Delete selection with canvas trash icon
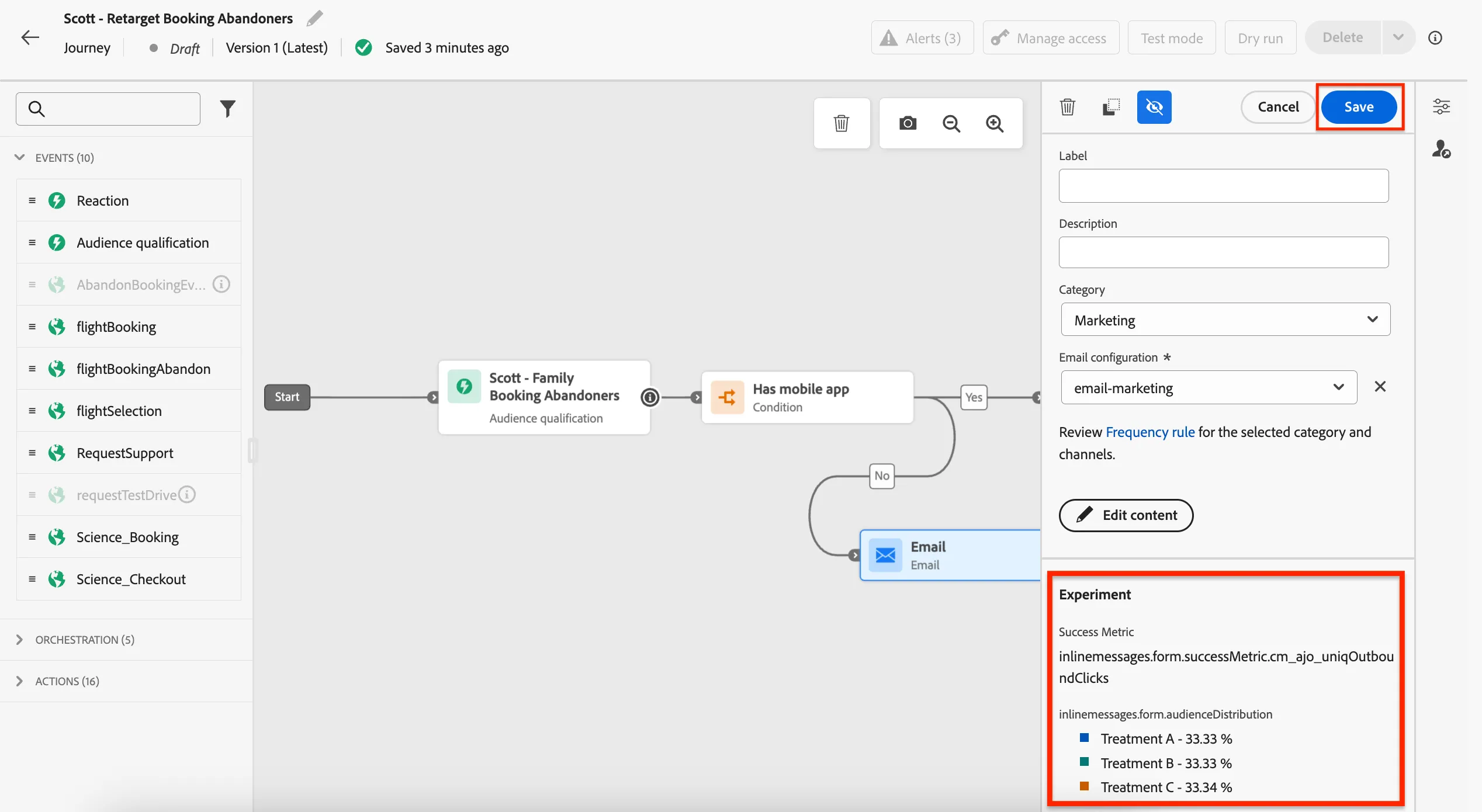 click(x=842, y=123)
